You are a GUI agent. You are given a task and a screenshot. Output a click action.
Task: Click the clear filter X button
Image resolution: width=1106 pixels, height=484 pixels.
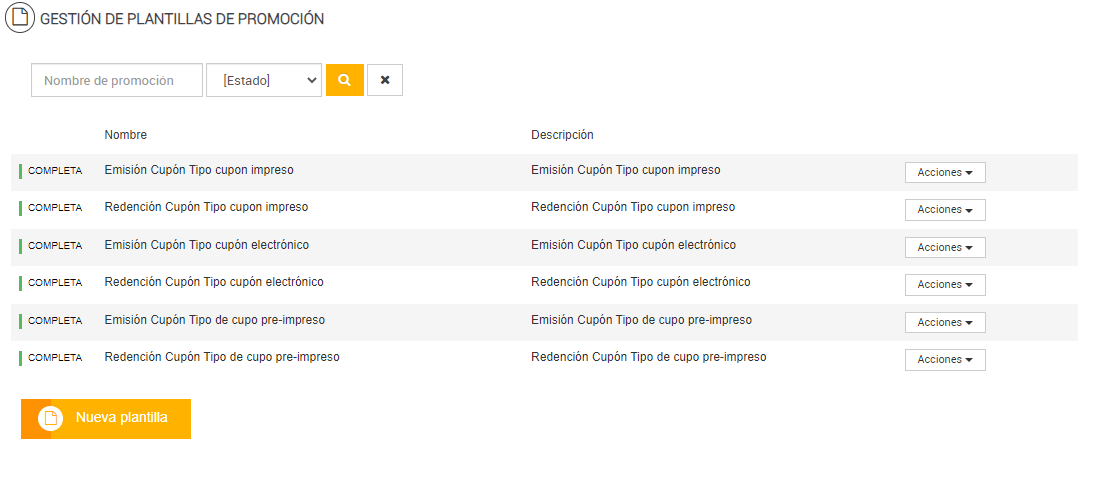pos(385,80)
